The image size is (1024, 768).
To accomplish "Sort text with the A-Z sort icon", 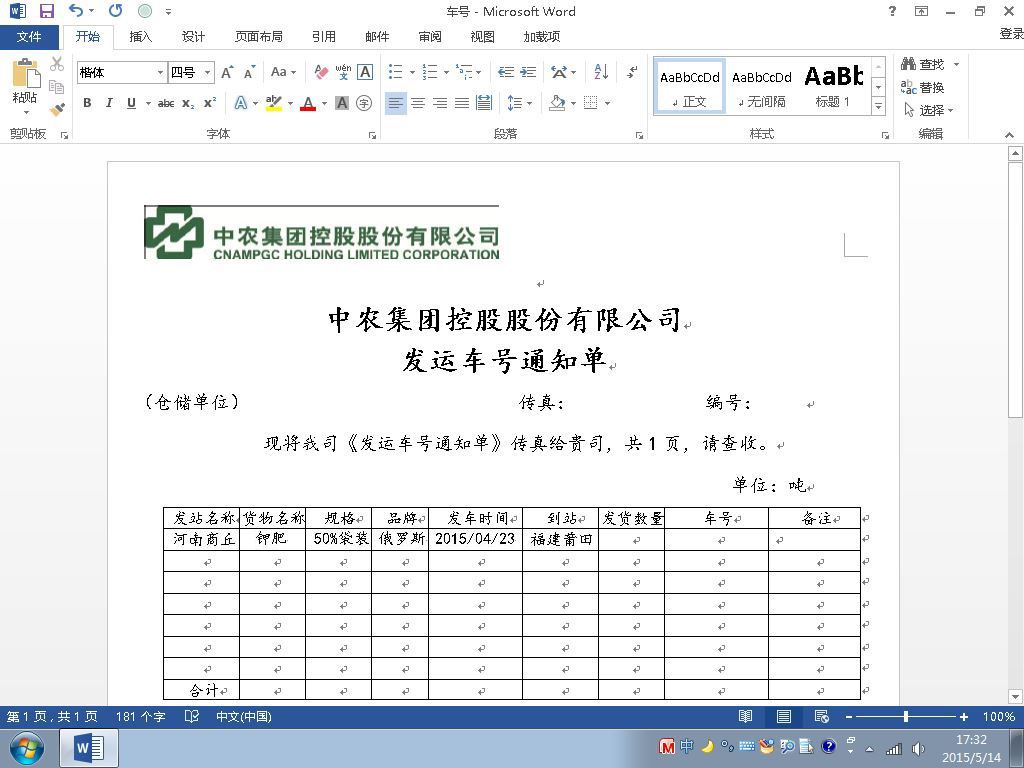I will tap(601, 72).
